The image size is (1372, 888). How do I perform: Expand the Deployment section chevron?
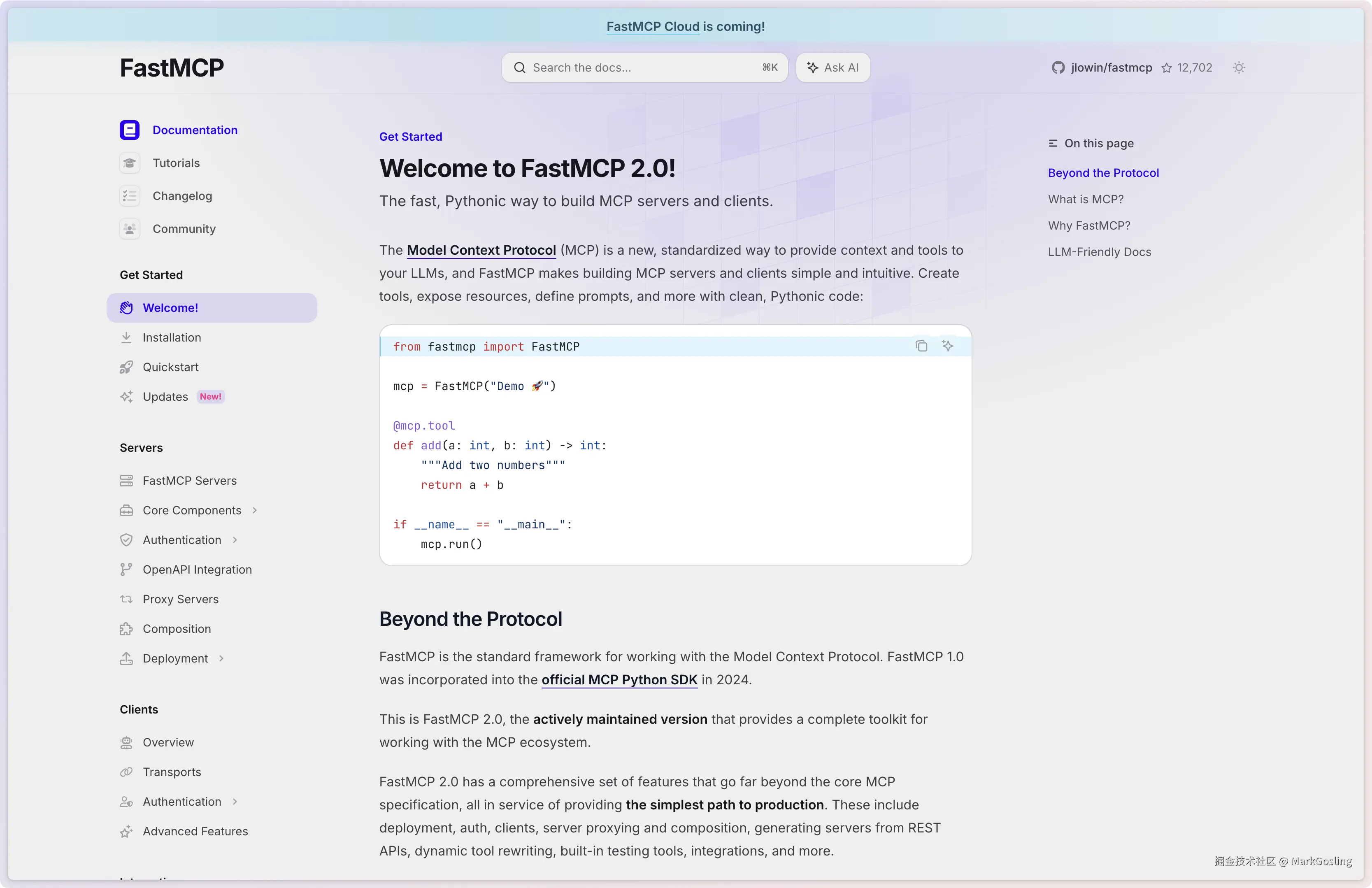[221, 659]
